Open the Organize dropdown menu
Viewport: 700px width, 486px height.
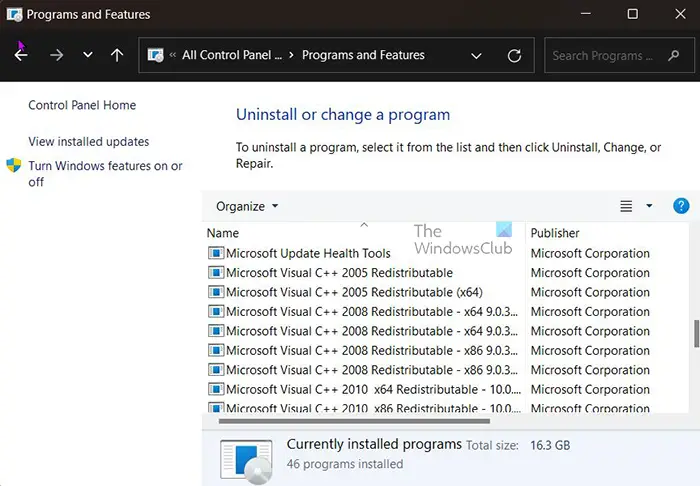247,206
